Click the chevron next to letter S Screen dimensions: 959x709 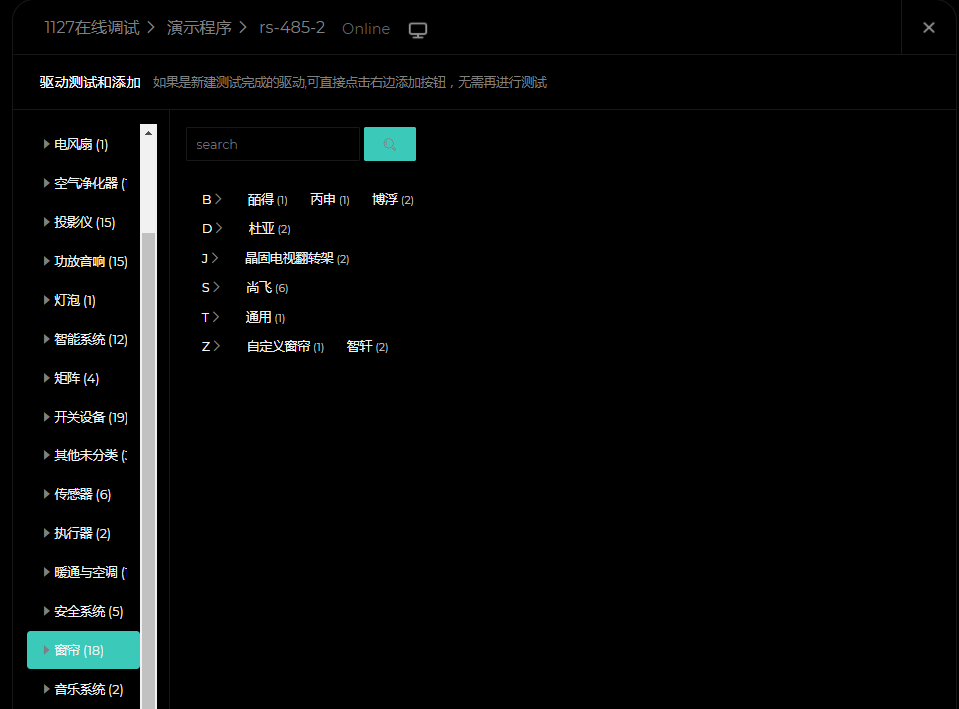click(x=216, y=288)
